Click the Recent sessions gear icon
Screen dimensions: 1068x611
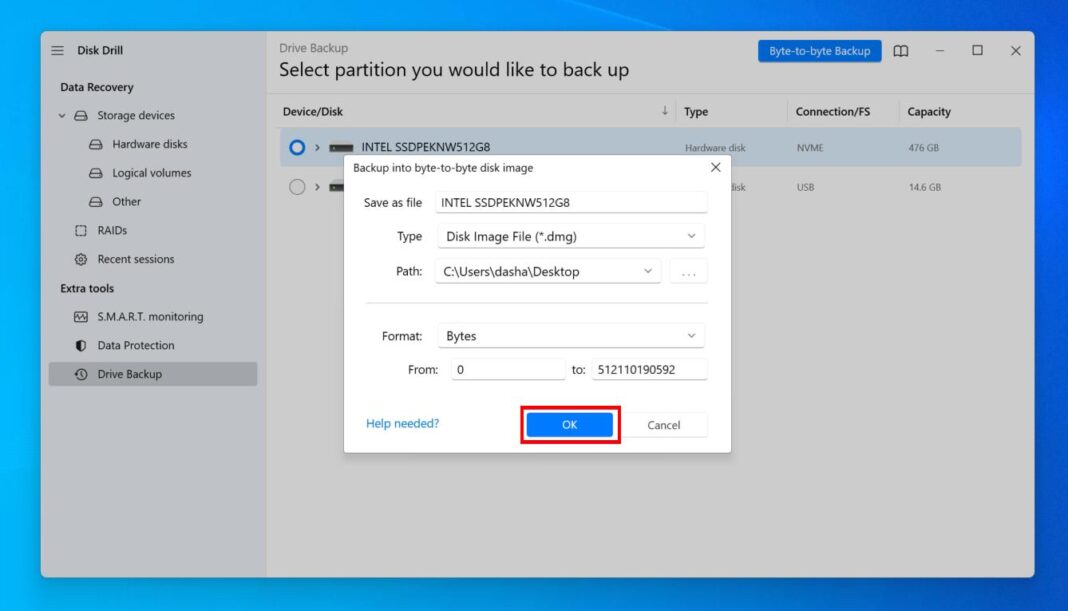(x=81, y=259)
